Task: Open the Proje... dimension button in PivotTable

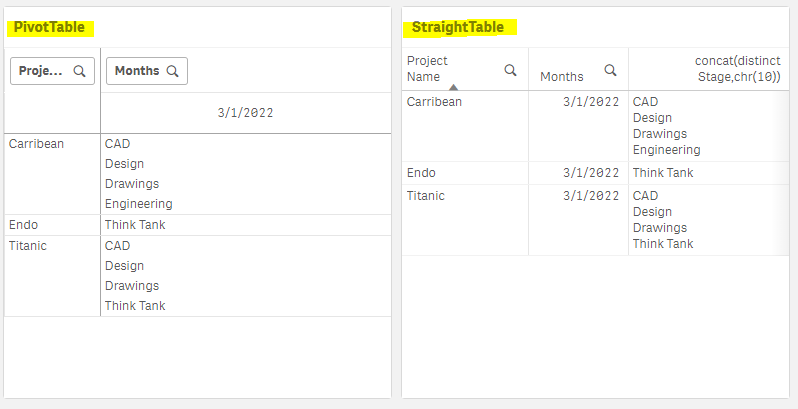Action: pos(42,71)
